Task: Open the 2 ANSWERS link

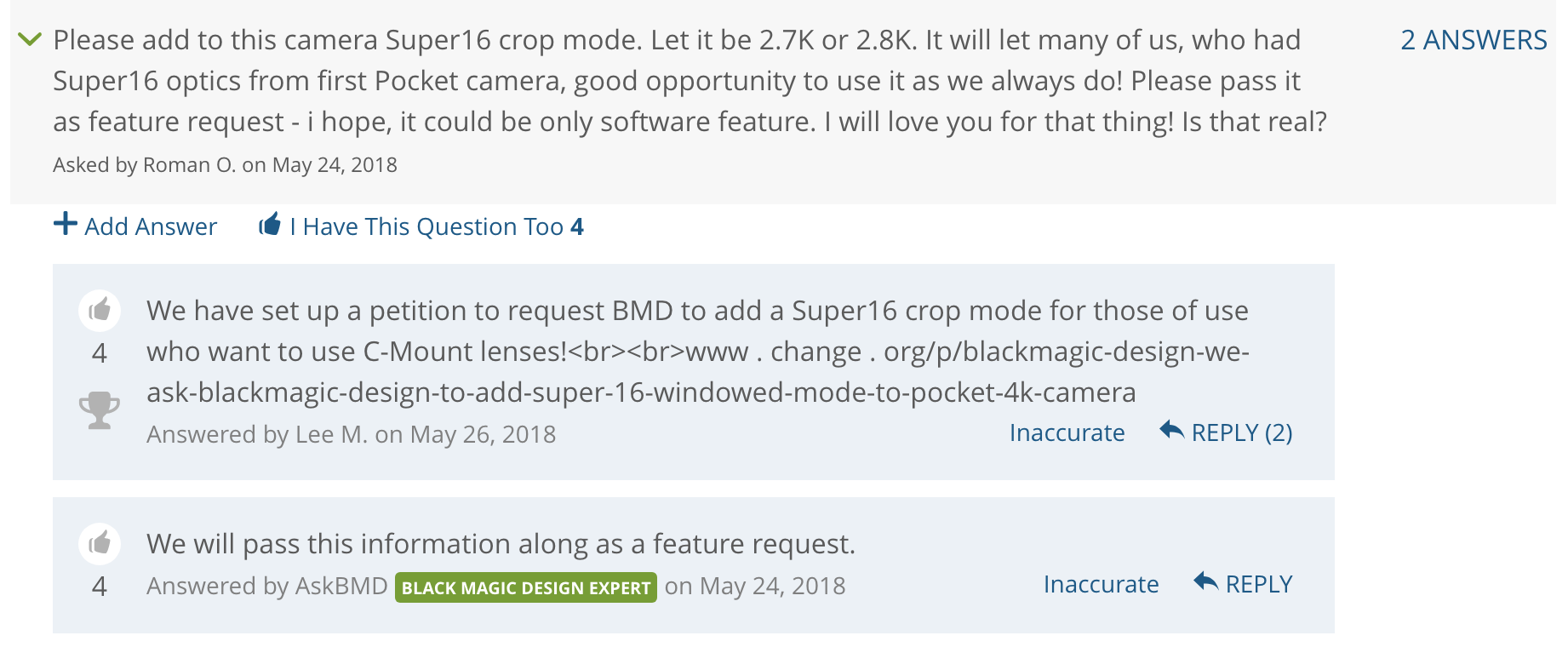Action: point(1474,40)
